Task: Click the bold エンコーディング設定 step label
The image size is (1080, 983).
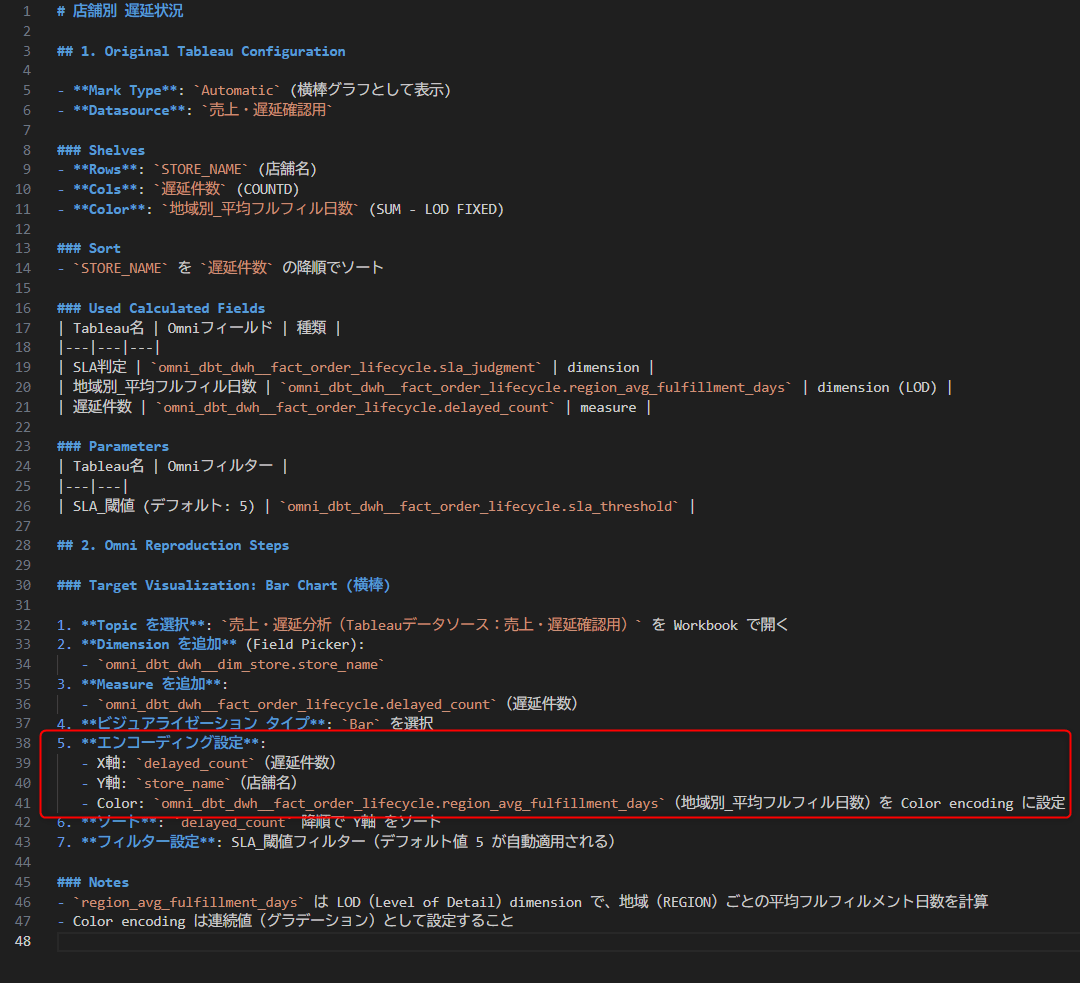Action: (170, 743)
